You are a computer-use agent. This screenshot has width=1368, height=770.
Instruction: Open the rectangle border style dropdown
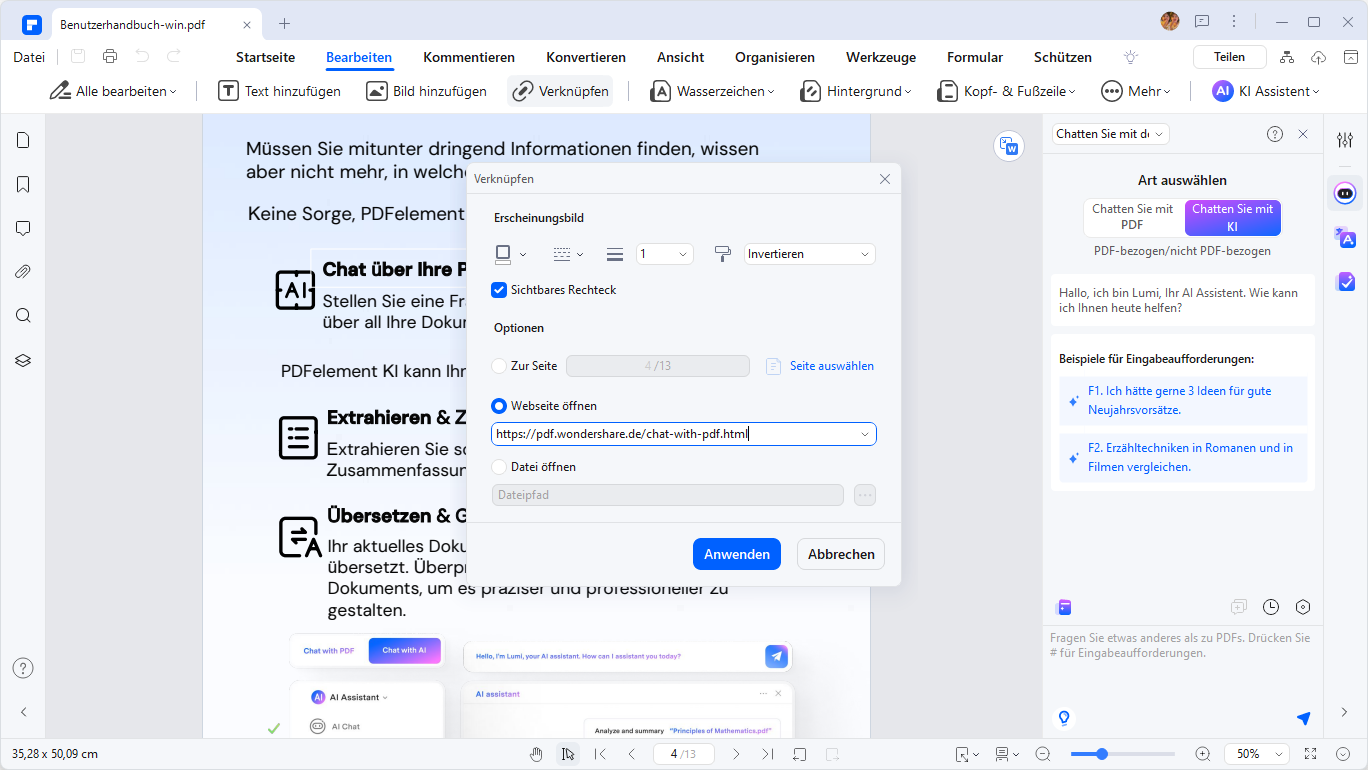[x=510, y=254]
